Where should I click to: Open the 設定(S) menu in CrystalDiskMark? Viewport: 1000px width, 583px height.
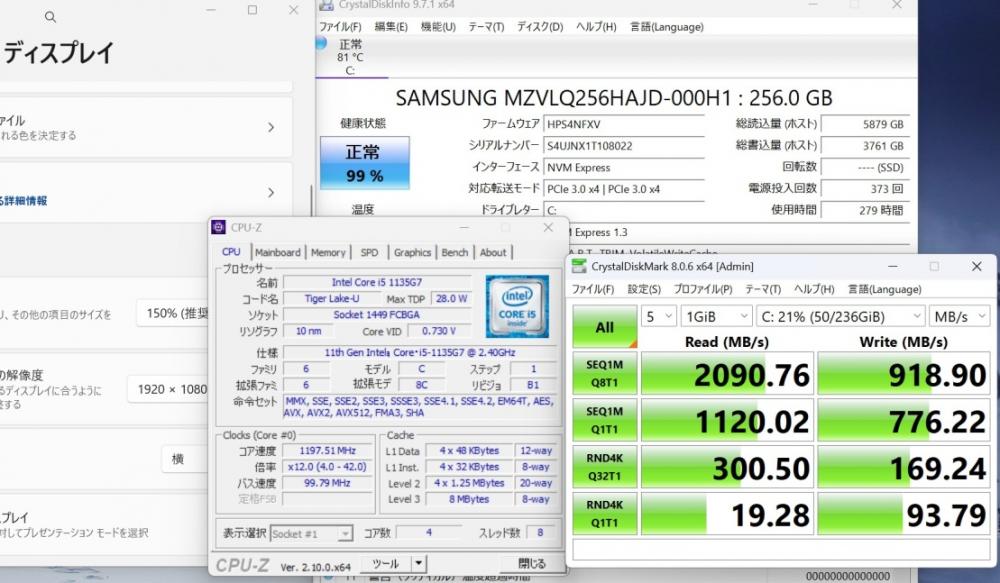[644, 289]
